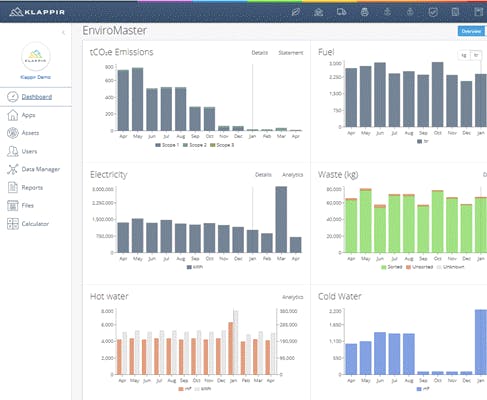The image size is (487, 400).
Task: Click the tall Mar bar in Electricity chart
Action: pyautogui.click(x=281, y=219)
